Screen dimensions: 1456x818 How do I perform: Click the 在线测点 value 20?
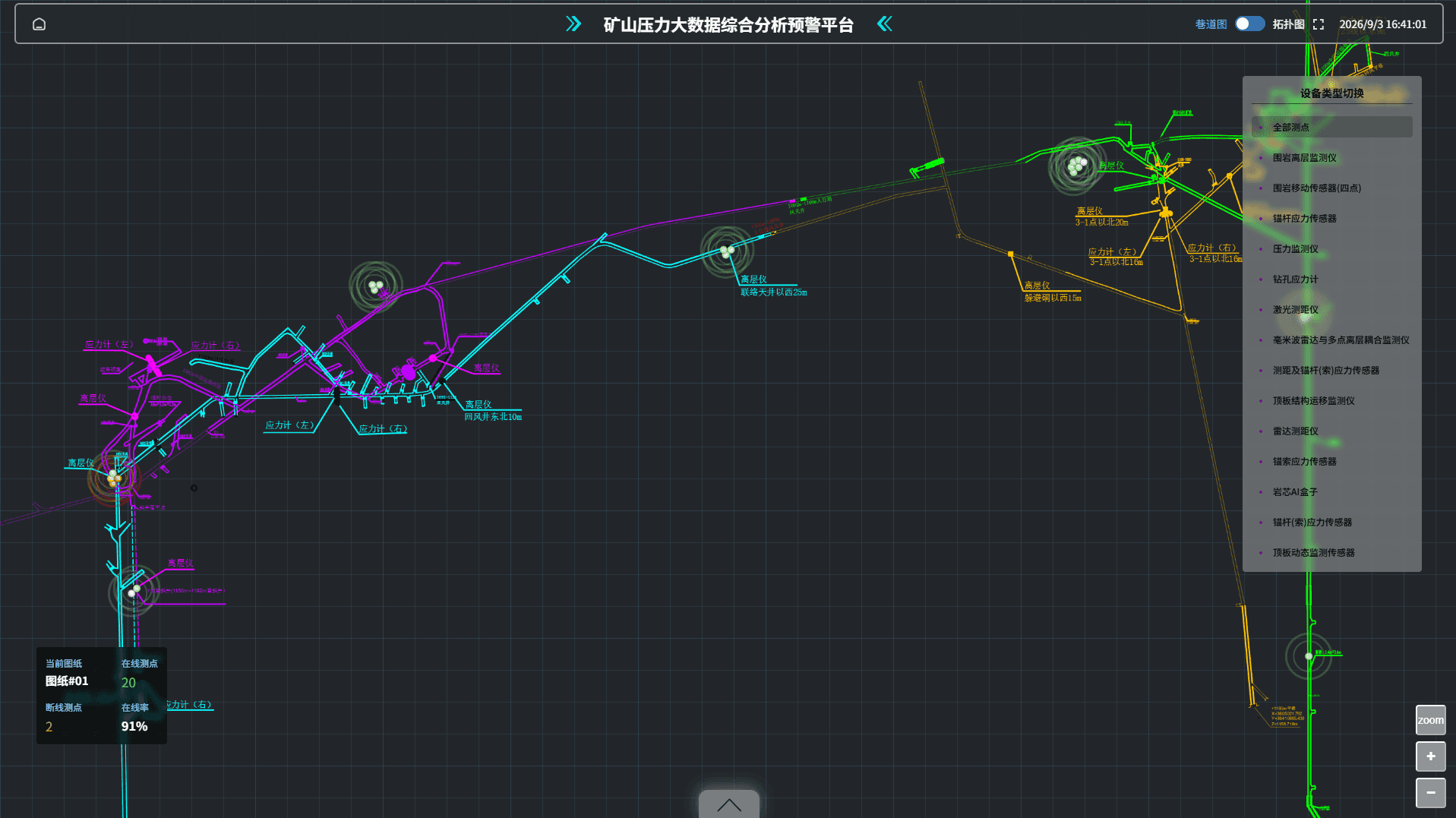click(128, 683)
